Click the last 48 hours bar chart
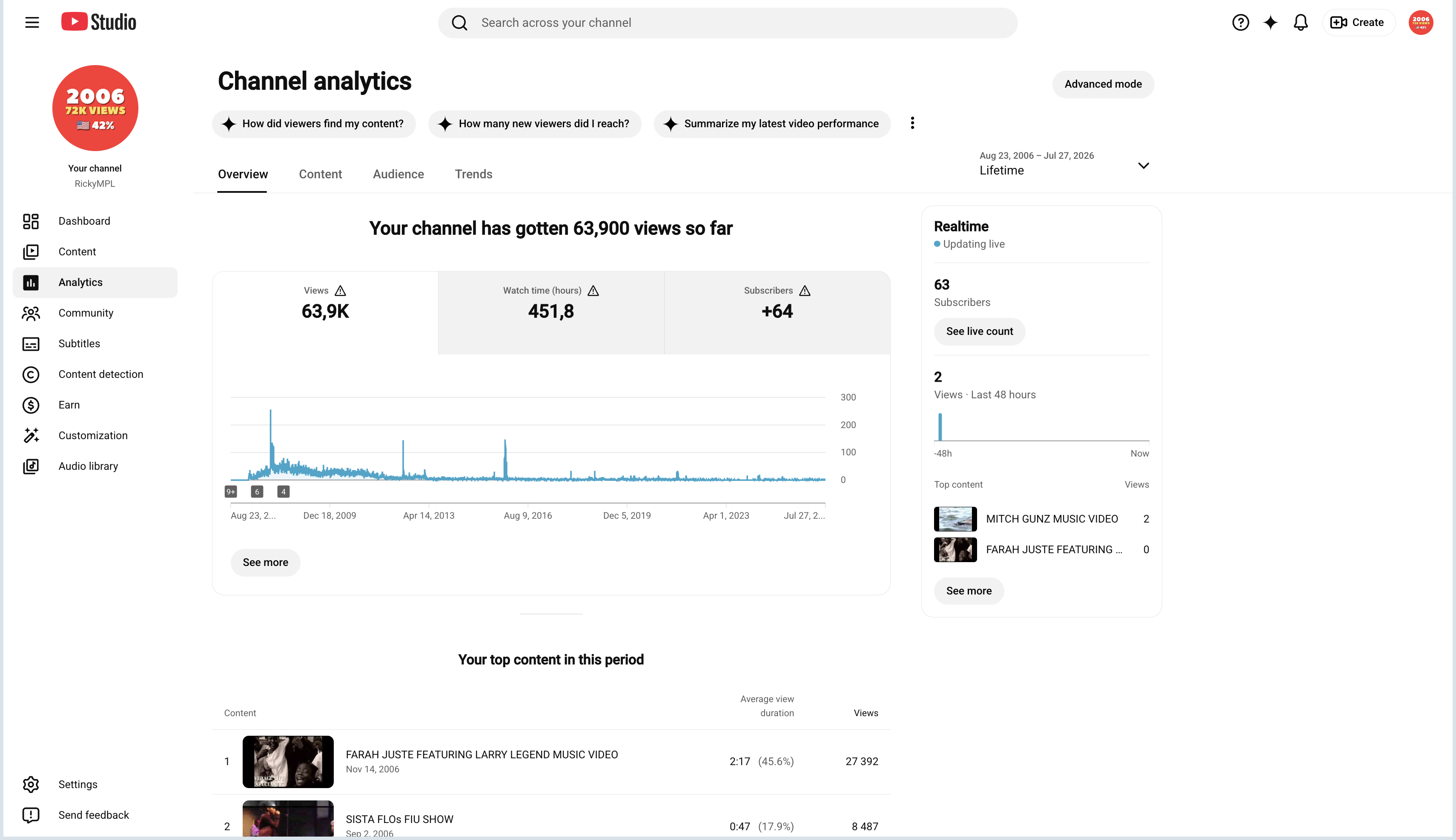The image size is (1456, 840). point(1042,427)
